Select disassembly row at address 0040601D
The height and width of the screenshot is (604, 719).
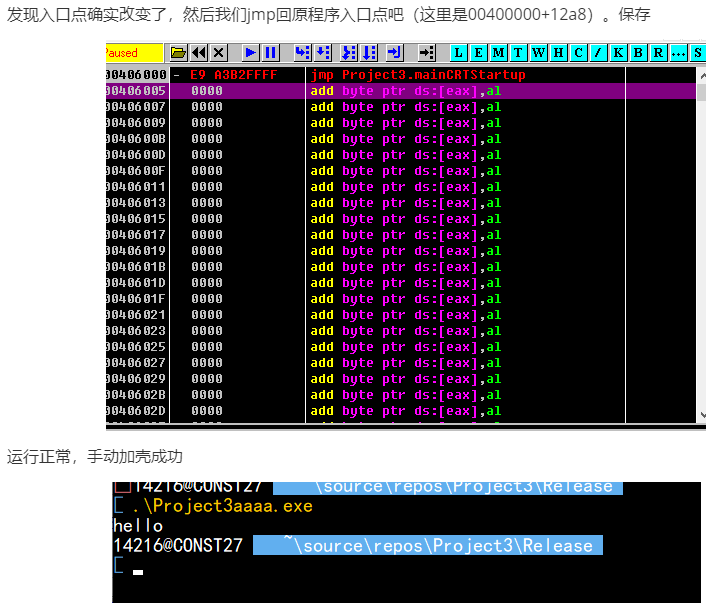[x=401, y=283]
